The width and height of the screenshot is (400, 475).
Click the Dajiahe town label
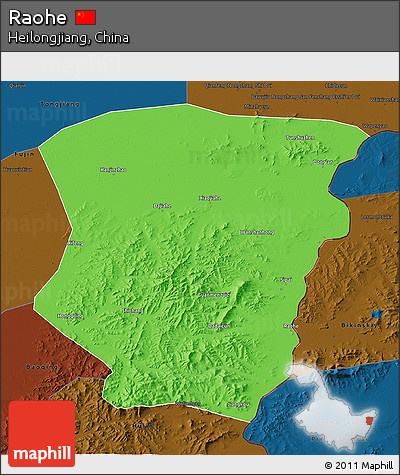[x=162, y=206]
